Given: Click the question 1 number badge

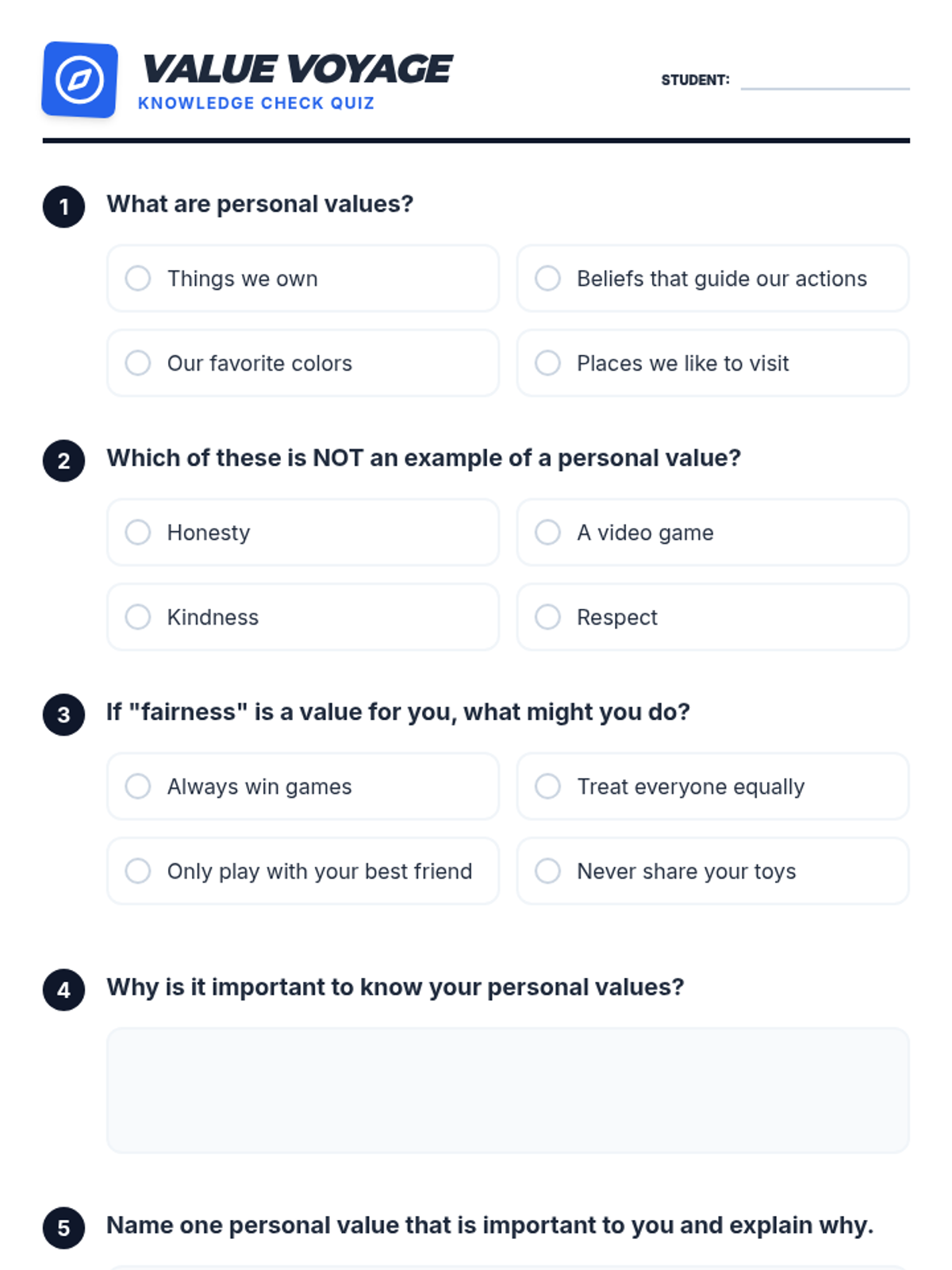Looking at the screenshot, I should (63, 206).
